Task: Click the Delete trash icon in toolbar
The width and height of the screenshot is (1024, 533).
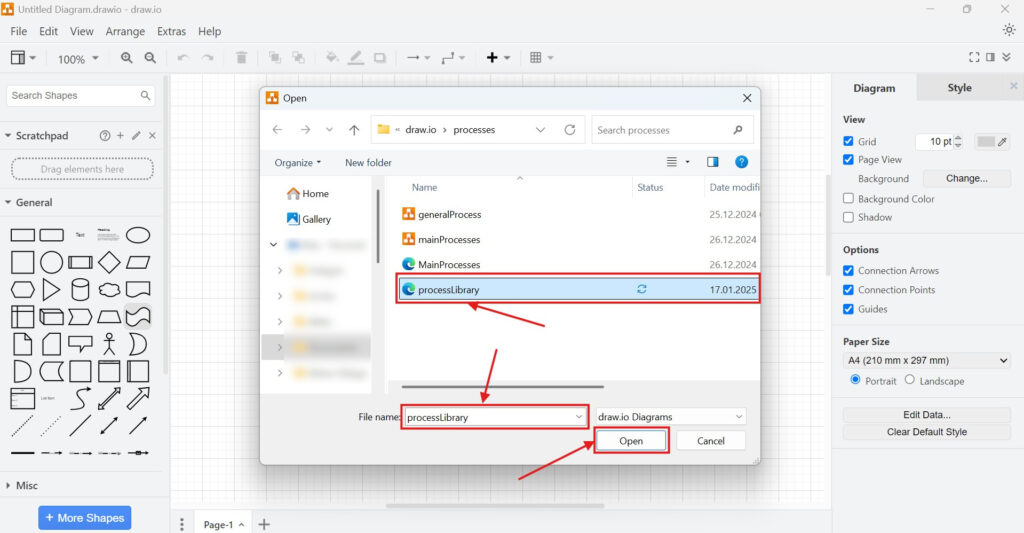Action: click(x=241, y=58)
